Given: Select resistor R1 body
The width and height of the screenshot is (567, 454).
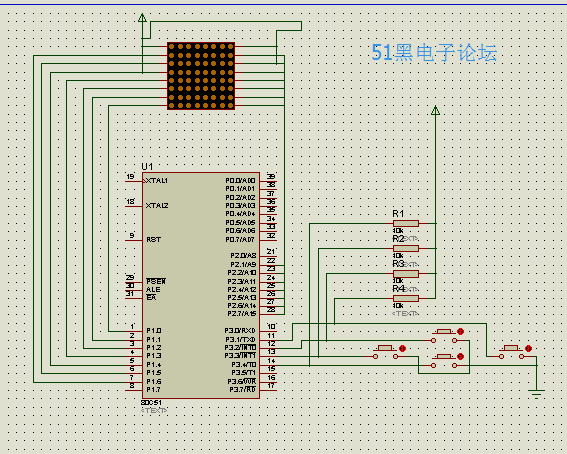Looking at the screenshot, I should pyautogui.click(x=406, y=223).
